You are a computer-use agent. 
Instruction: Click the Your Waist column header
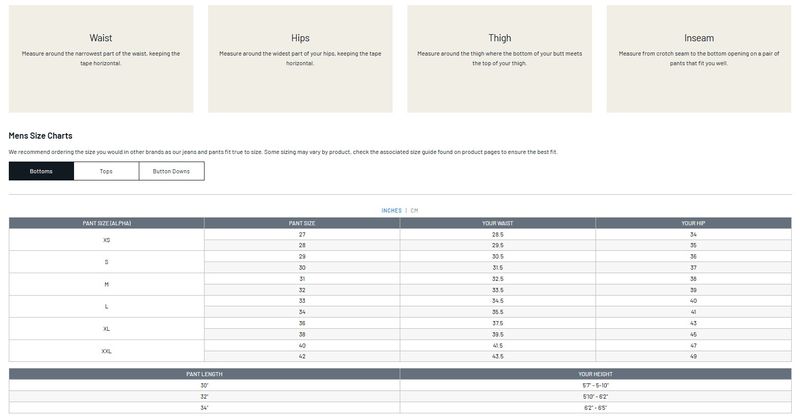pos(497,223)
